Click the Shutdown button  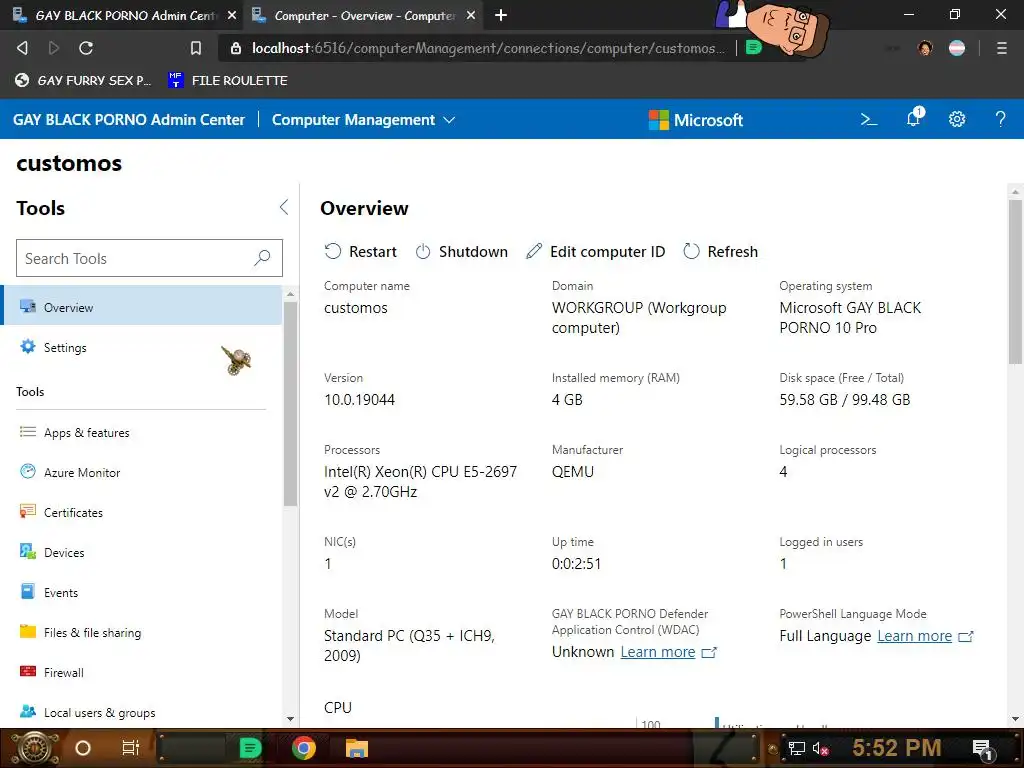(x=461, y=251)
